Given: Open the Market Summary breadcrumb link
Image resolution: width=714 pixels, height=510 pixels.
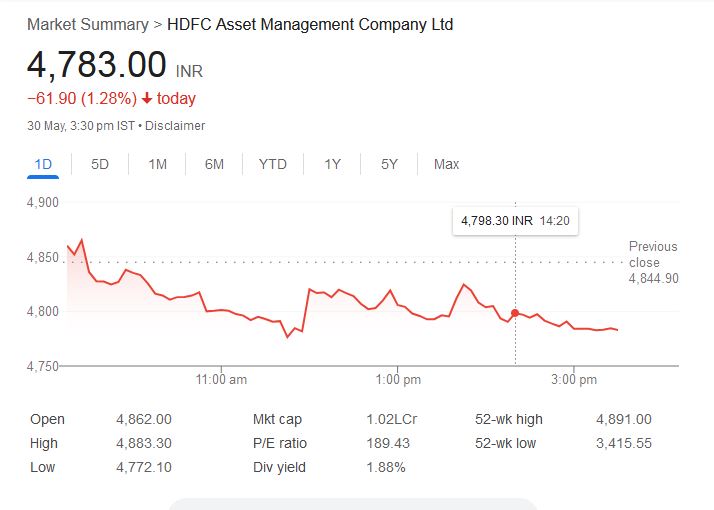Looking at the screenshot, I should (x=87, y=24).
